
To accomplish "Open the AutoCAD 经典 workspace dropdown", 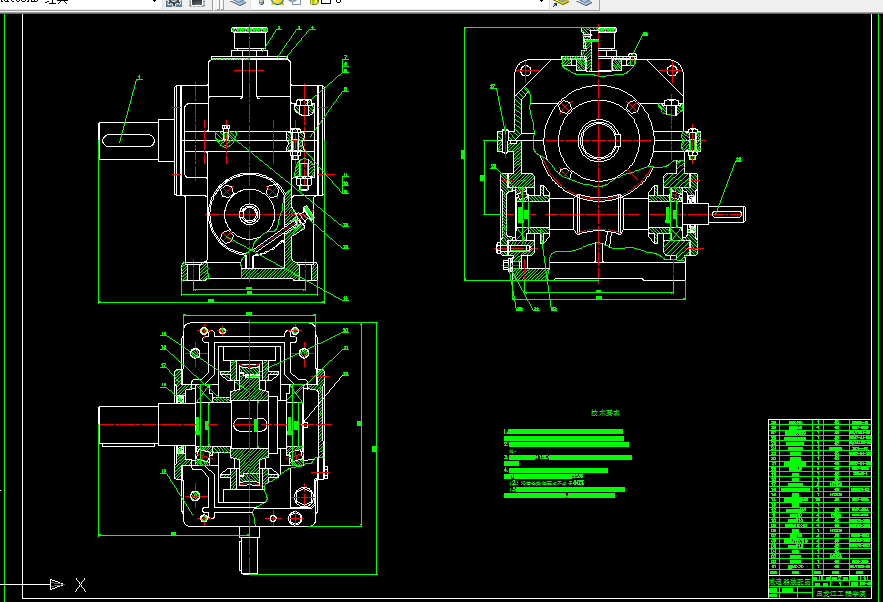I will (79, 3).
